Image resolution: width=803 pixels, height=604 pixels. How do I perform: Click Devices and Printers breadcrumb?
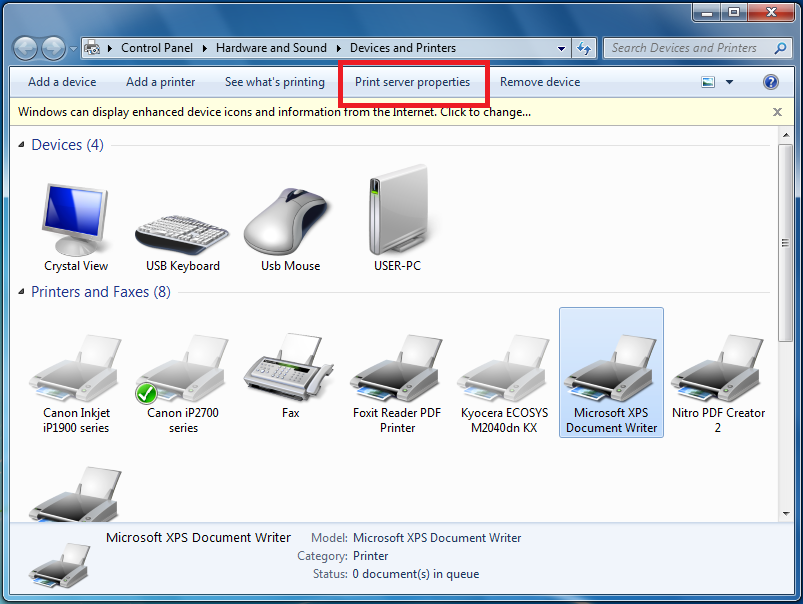[x=403, y=48]
